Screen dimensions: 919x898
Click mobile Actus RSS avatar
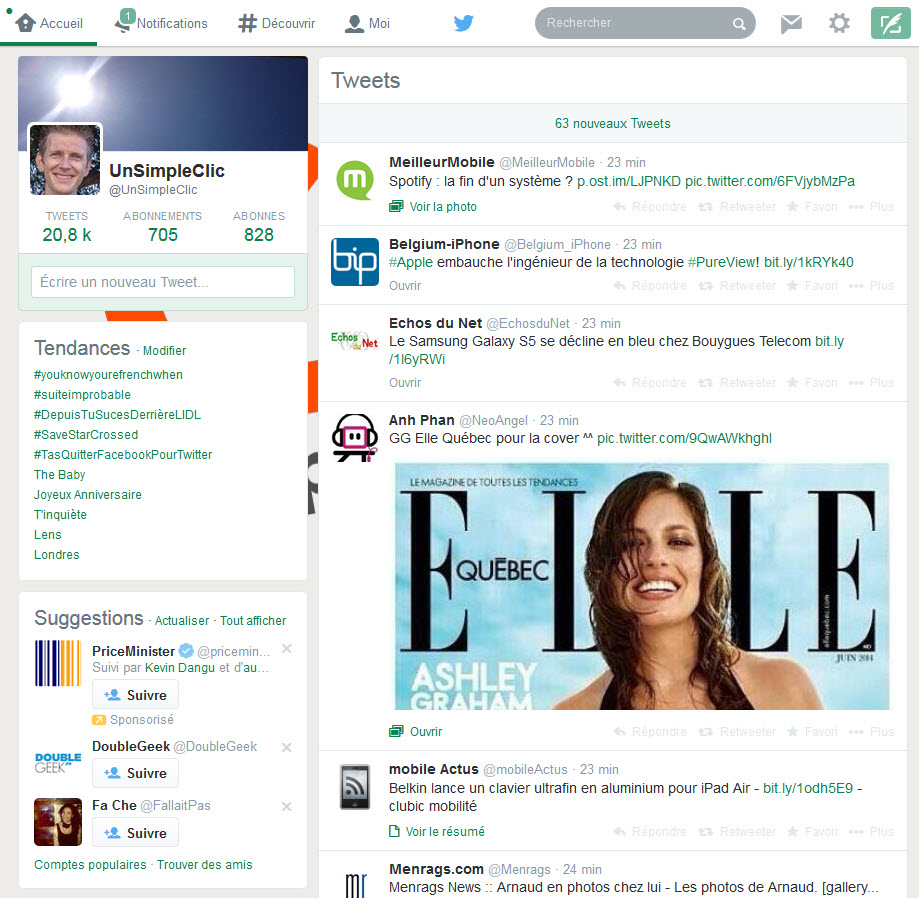[x=355, y=787]
